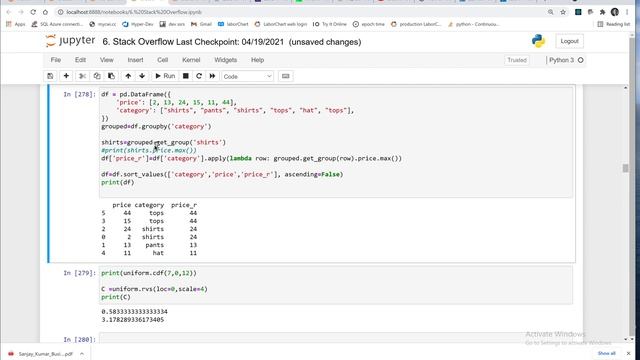Viewport: 640px width, 360px height.
Task: Click the browser forward arrow
Action: [21, 12]
